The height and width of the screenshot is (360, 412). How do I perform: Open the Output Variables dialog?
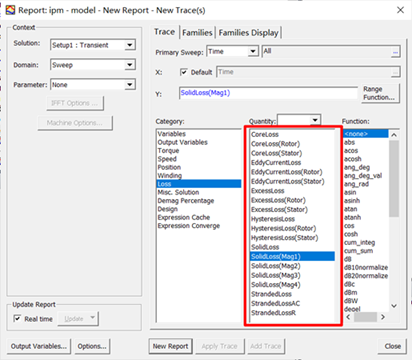[x=39, y=346]
